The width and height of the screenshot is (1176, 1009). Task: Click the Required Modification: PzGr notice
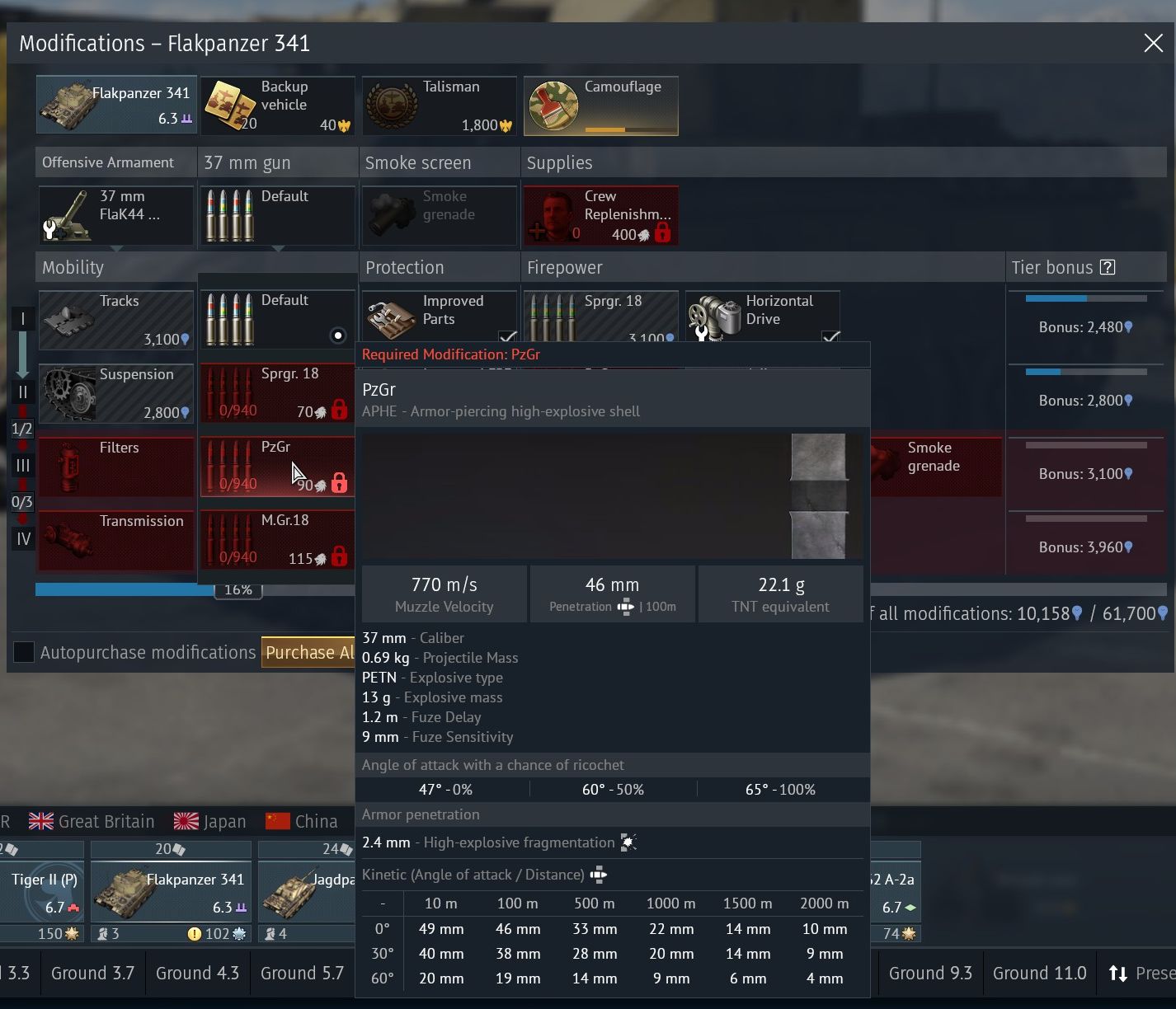point(451,354)
